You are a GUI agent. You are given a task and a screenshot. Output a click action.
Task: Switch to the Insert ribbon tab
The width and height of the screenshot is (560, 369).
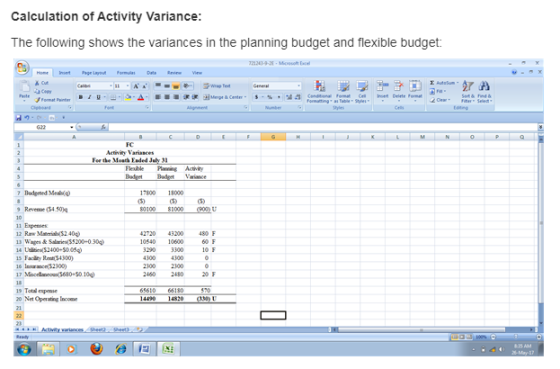point(65,73)
